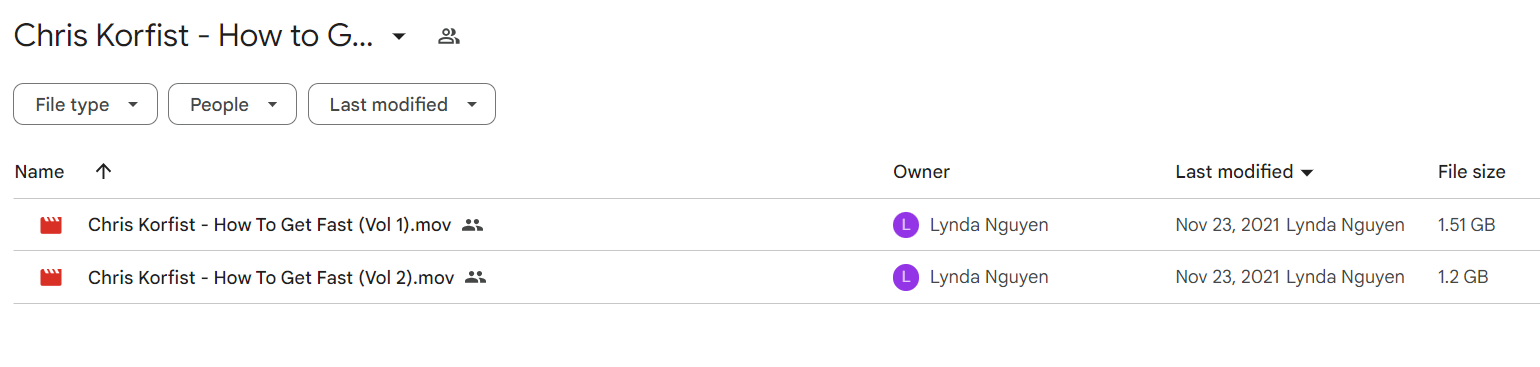Click the purple L avatar in first row

[x=905, y=225]
